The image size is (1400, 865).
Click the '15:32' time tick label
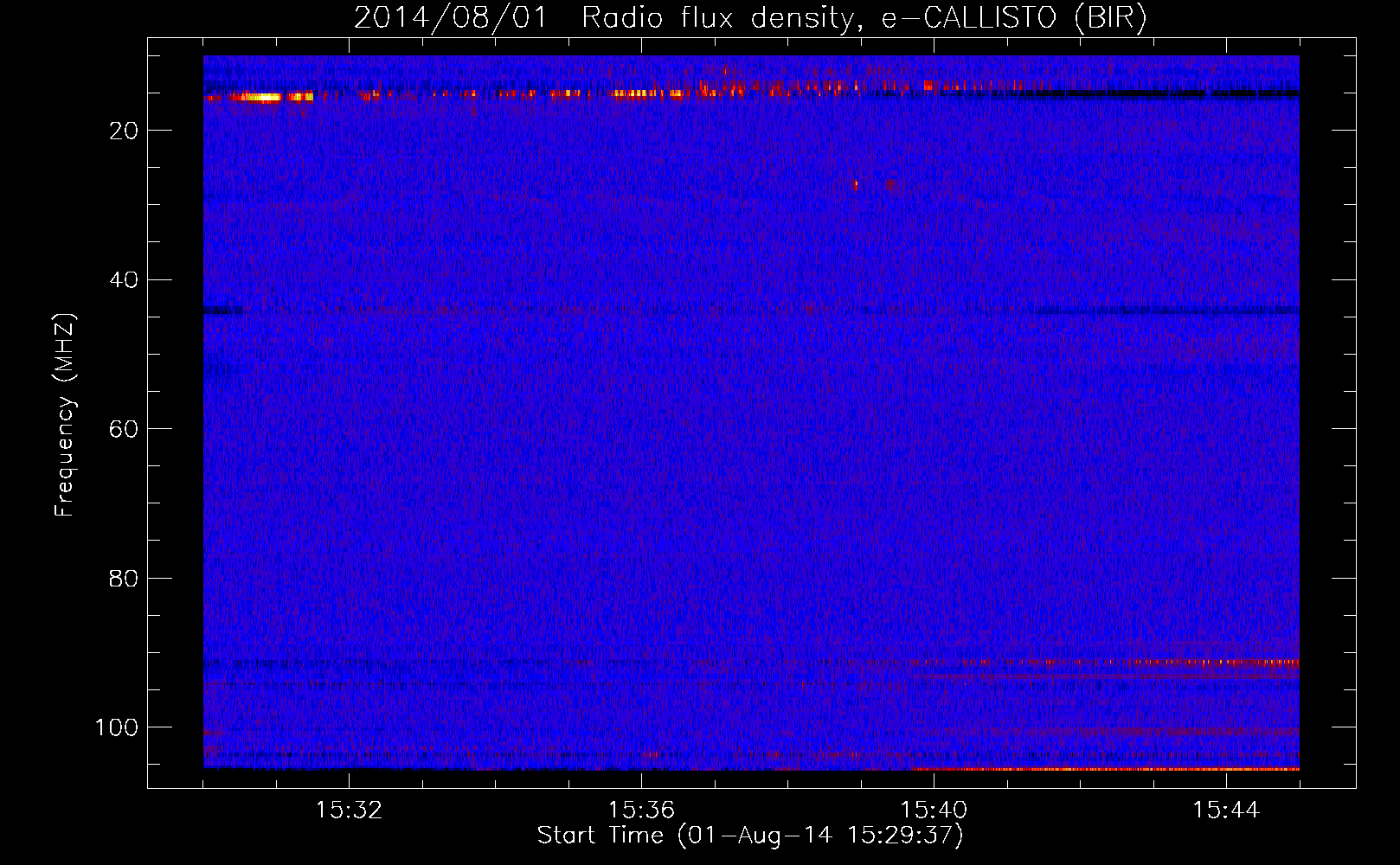[x=349, y=811]
